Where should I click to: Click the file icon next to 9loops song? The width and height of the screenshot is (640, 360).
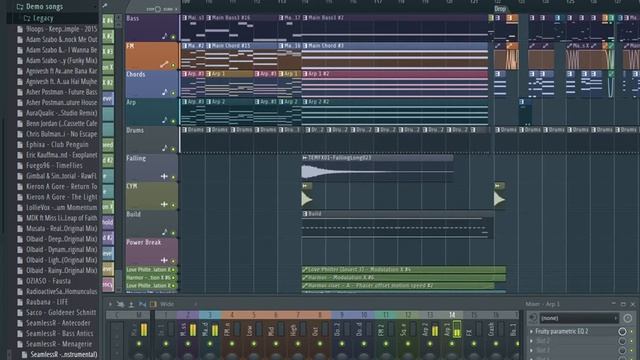[20, 29]
